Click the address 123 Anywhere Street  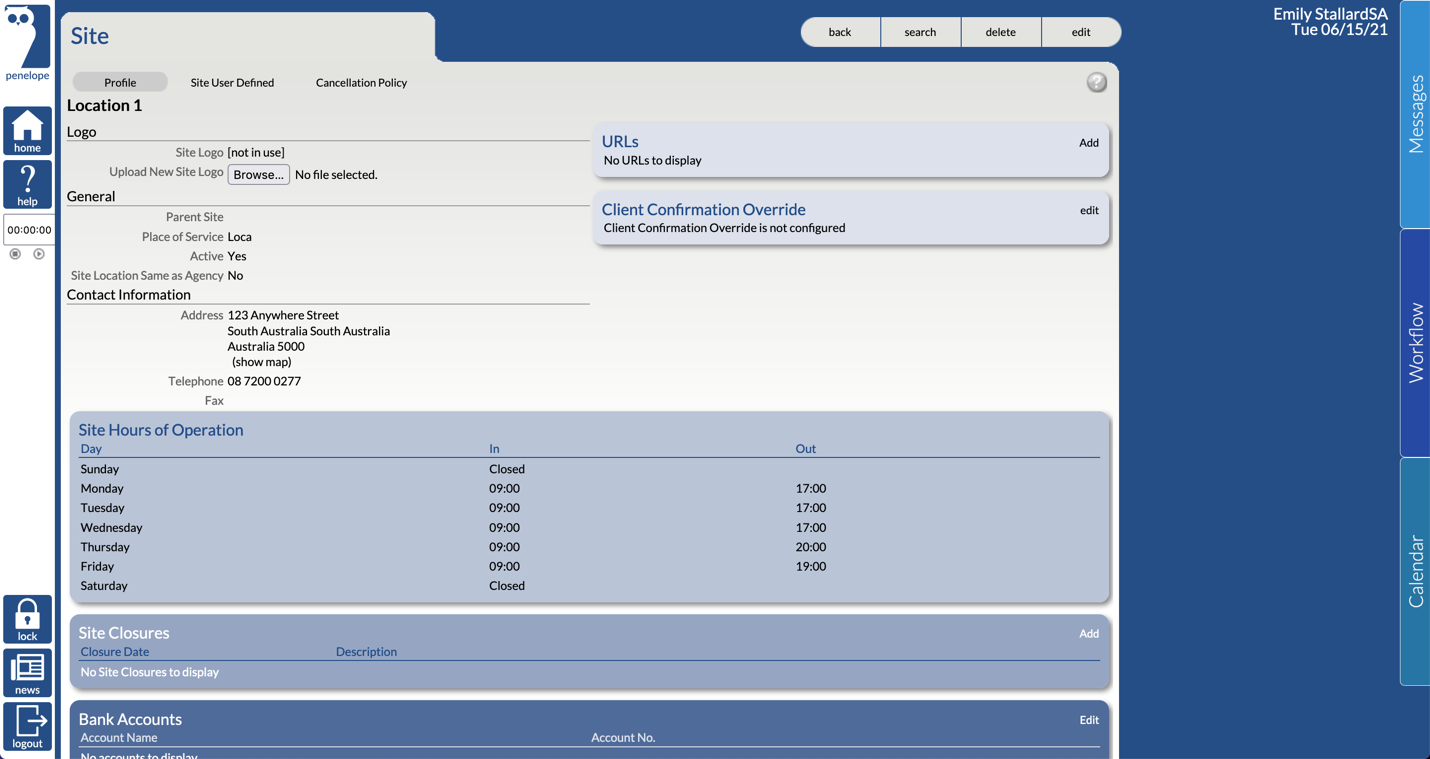[283, 315]
